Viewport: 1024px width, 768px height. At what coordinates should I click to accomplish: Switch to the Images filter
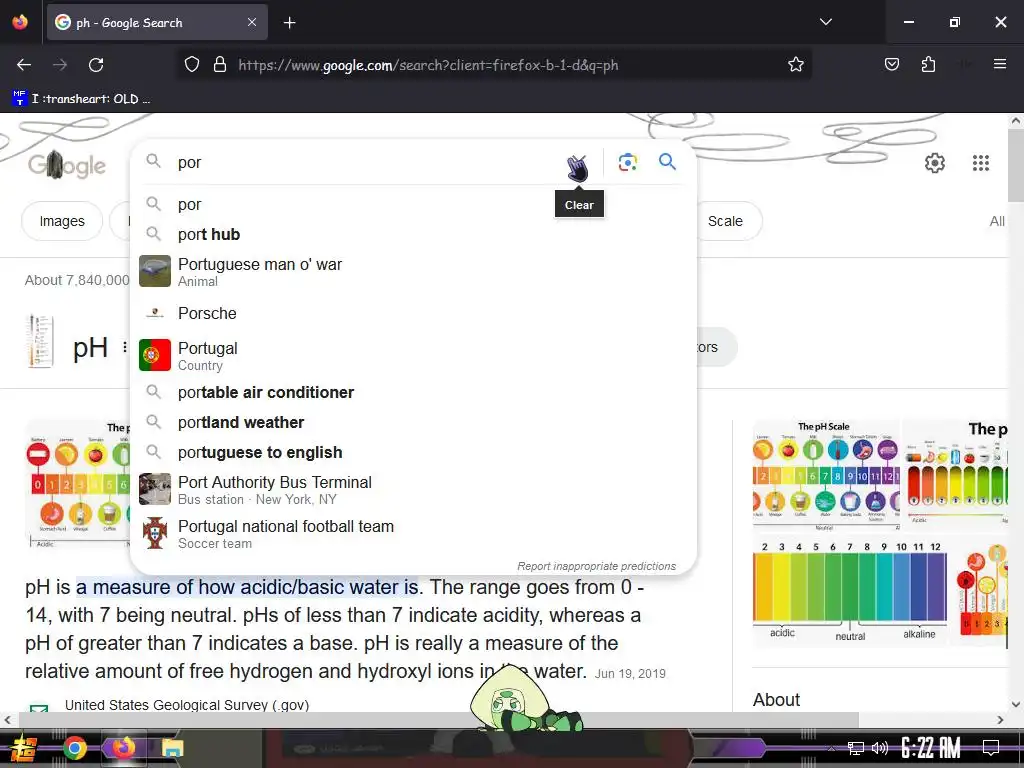click(62, 221)
